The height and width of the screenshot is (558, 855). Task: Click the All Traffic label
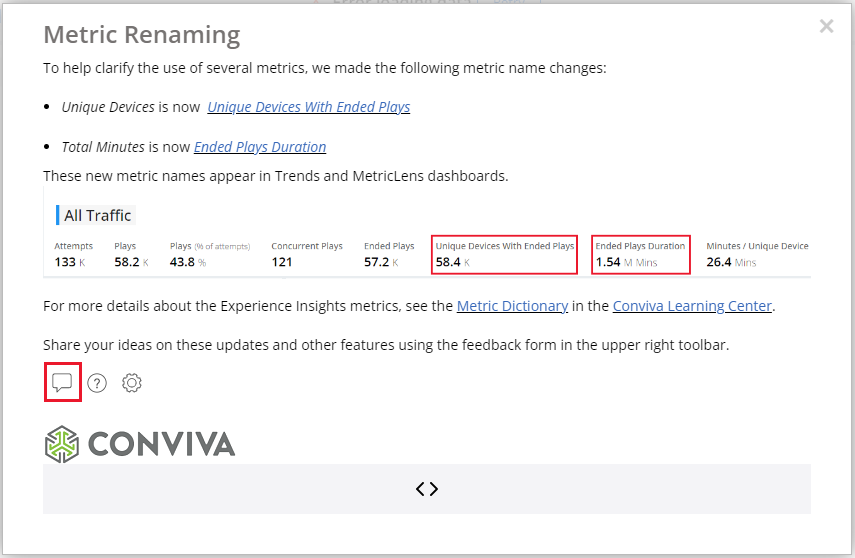pyautogui.click(x=97, y=215)
